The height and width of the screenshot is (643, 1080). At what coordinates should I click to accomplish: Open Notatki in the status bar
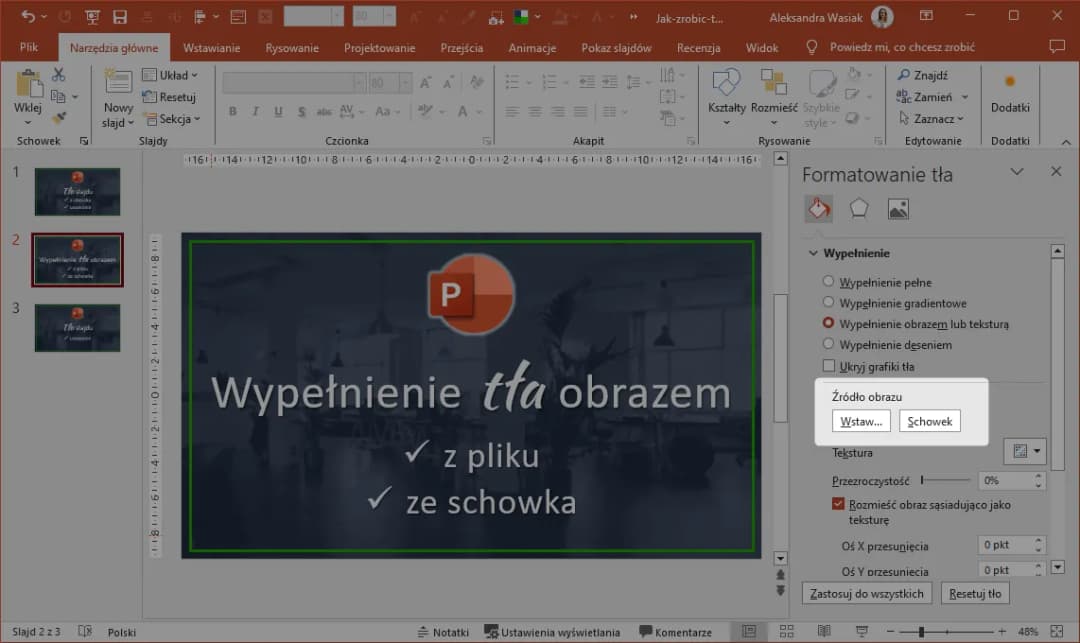tap(442, 632)
